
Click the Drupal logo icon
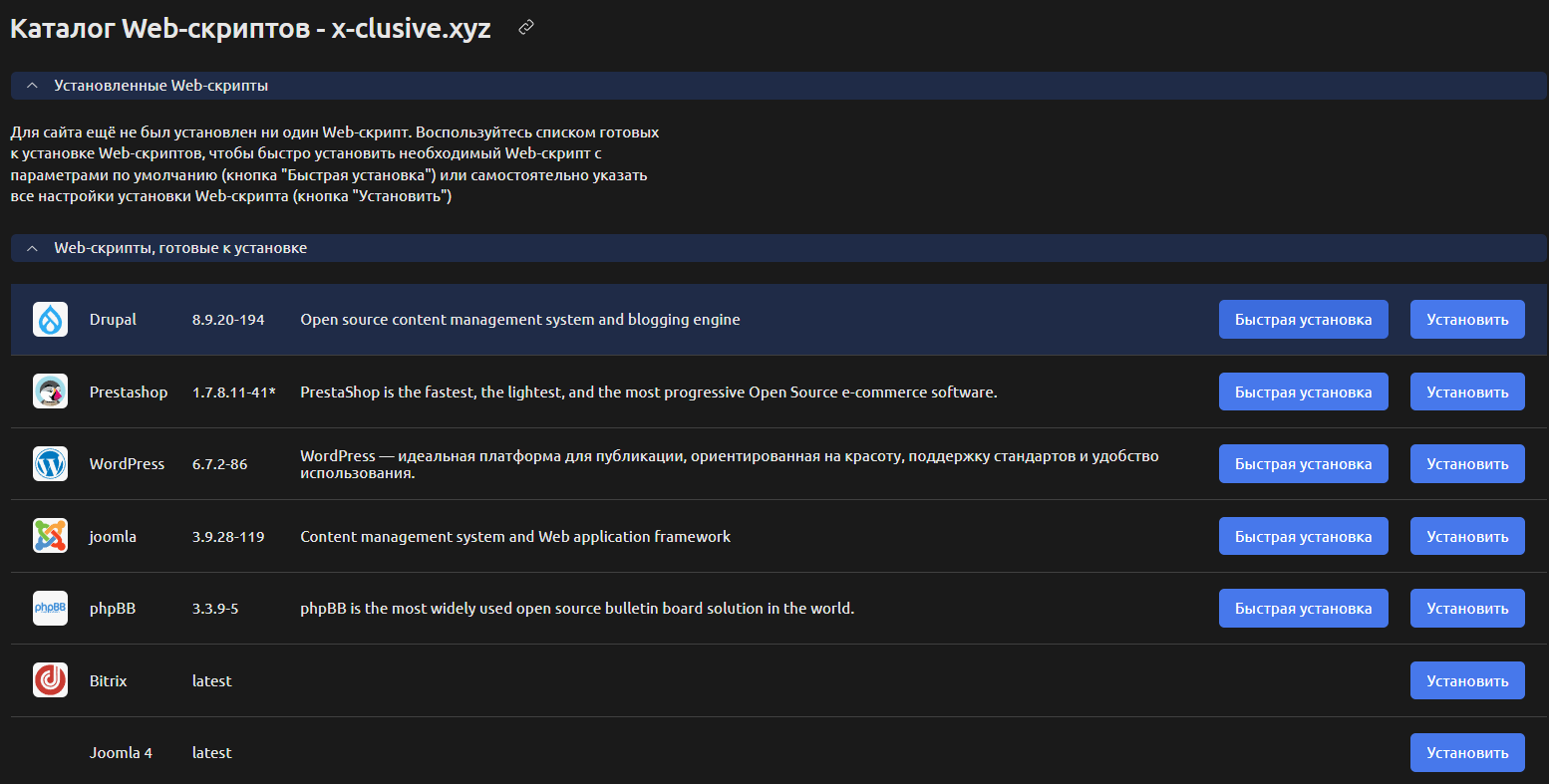click(x=50, y=320)
